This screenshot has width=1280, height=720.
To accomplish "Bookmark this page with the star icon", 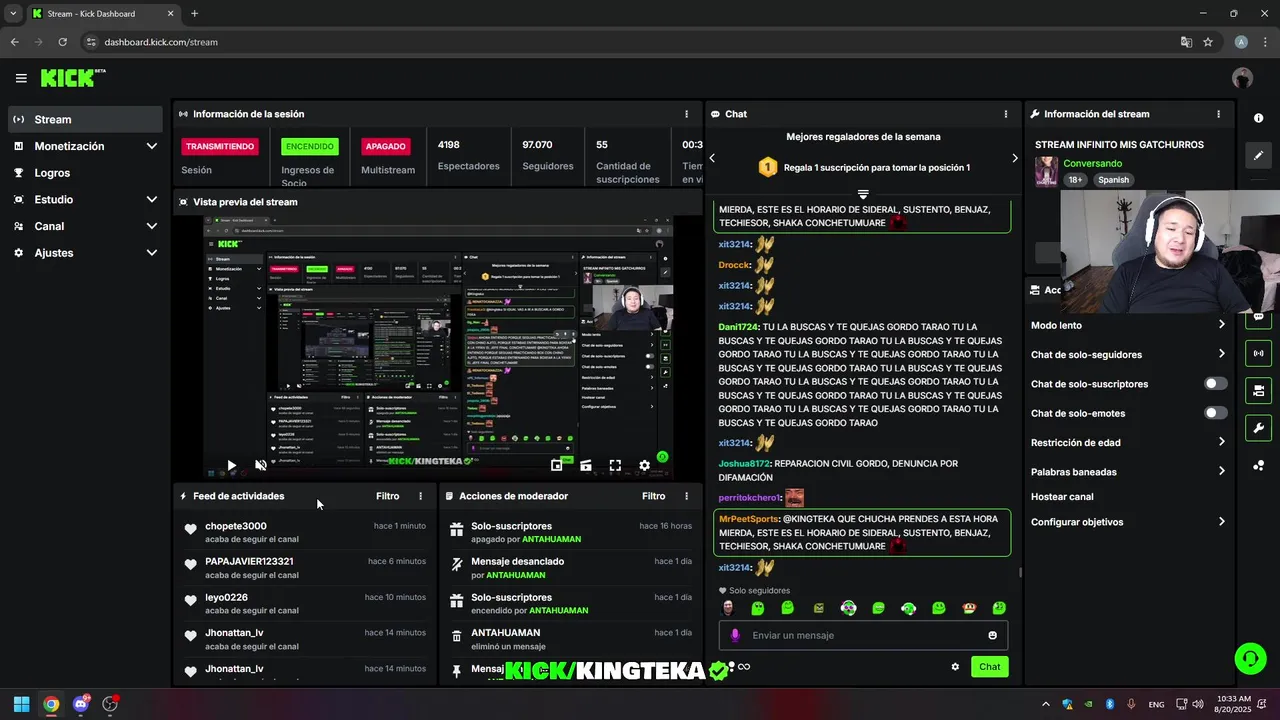I will click(1208, 42).
